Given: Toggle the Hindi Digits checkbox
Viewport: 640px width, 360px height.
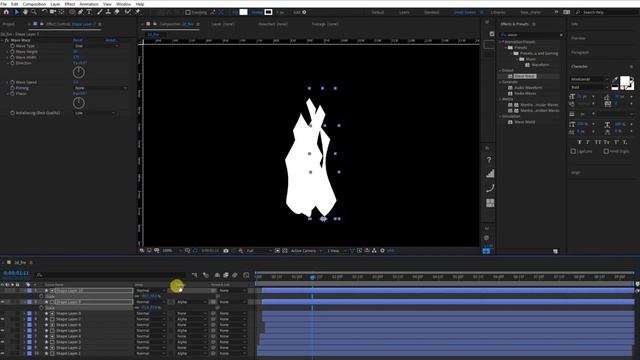Looking at the screenshot, I should point(606,151).
